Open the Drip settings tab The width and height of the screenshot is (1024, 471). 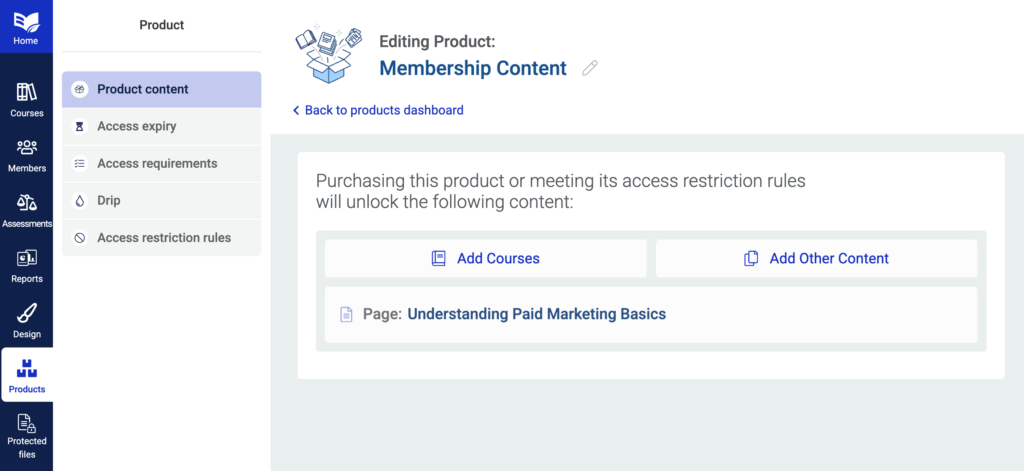161,201
